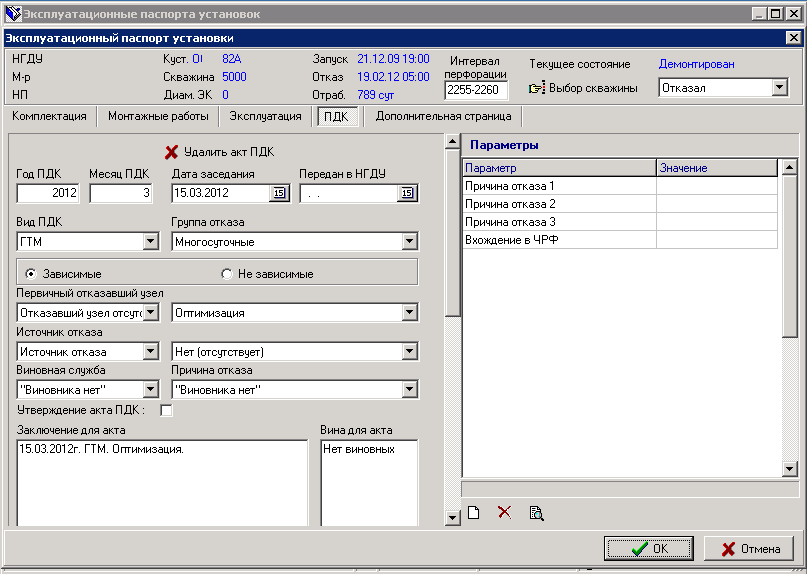Click the pointing hand Выбор скважины icon
The image size is (807, 574).
(x=537, y=88)
